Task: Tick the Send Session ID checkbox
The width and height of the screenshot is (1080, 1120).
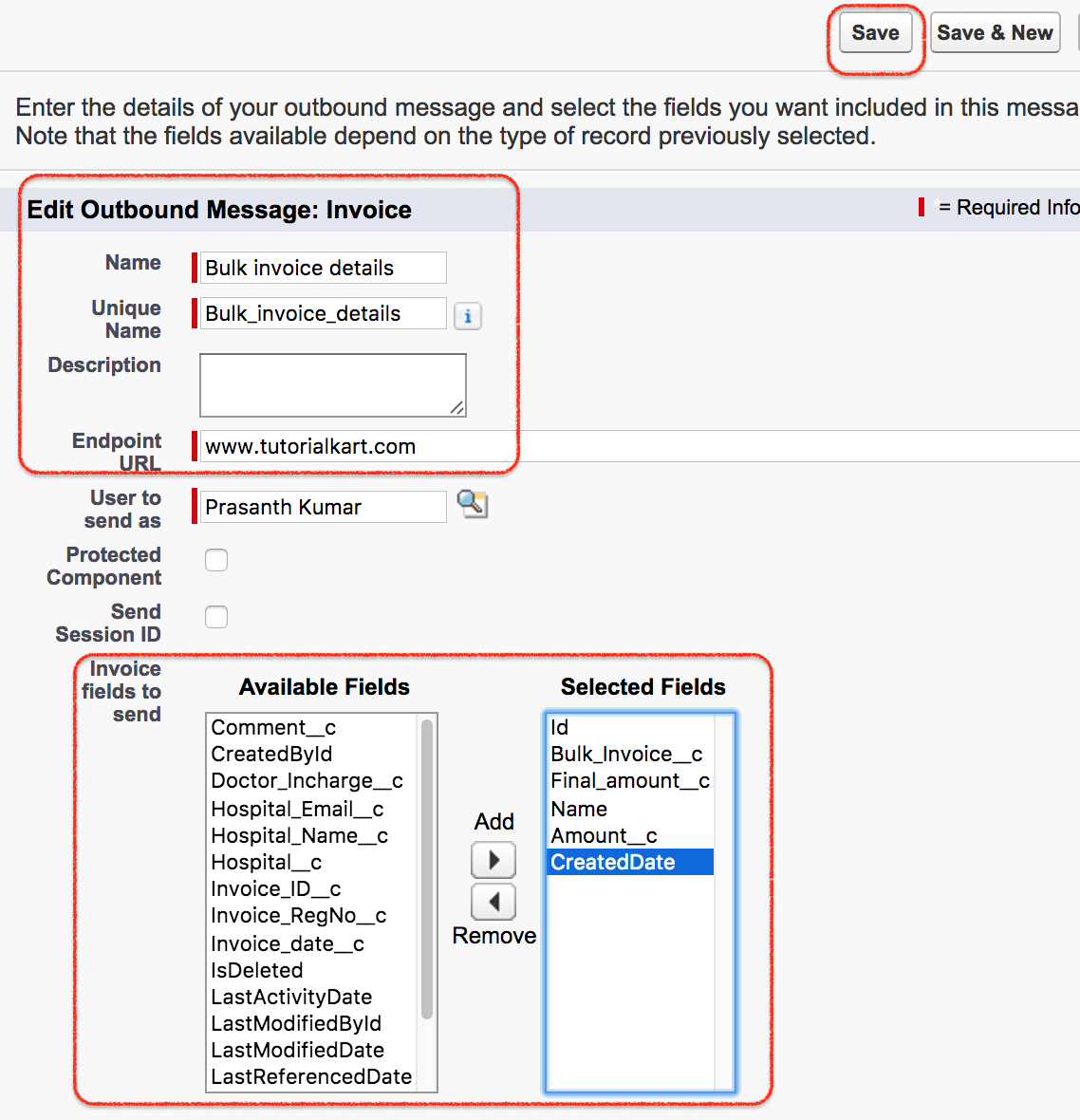Action: (216, 616)
